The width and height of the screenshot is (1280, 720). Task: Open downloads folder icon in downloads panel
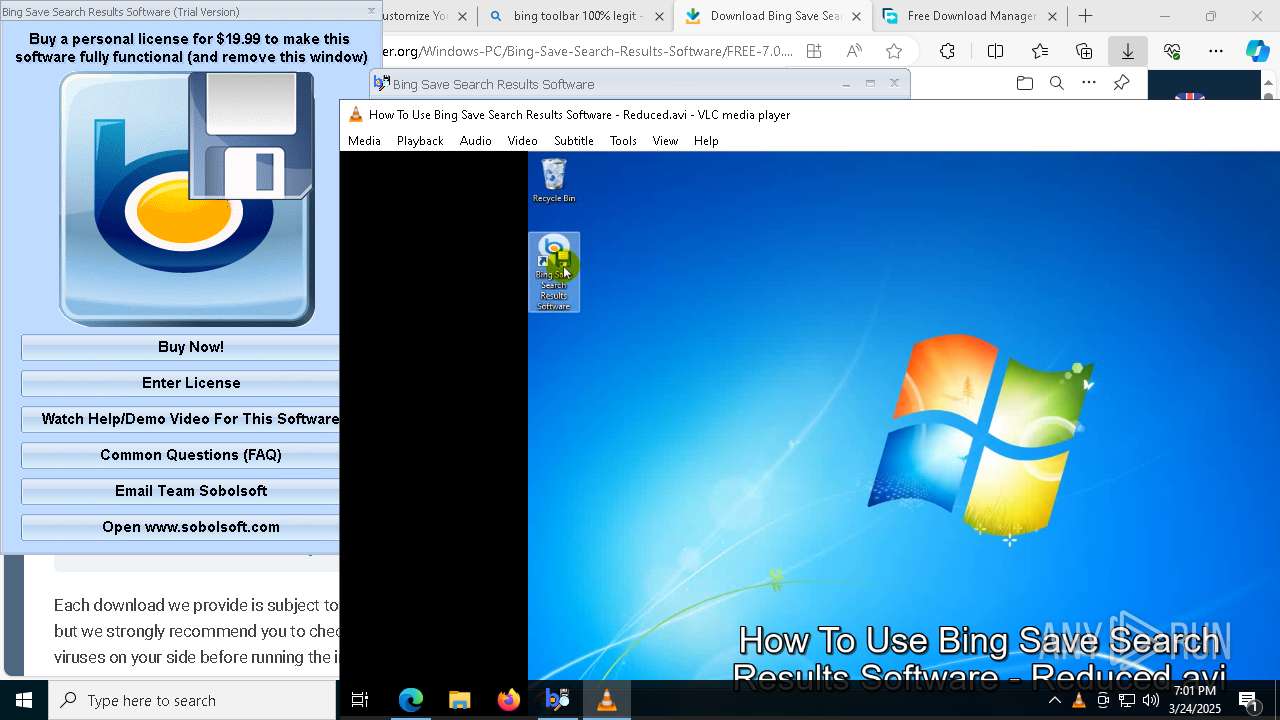[1024, 84]
